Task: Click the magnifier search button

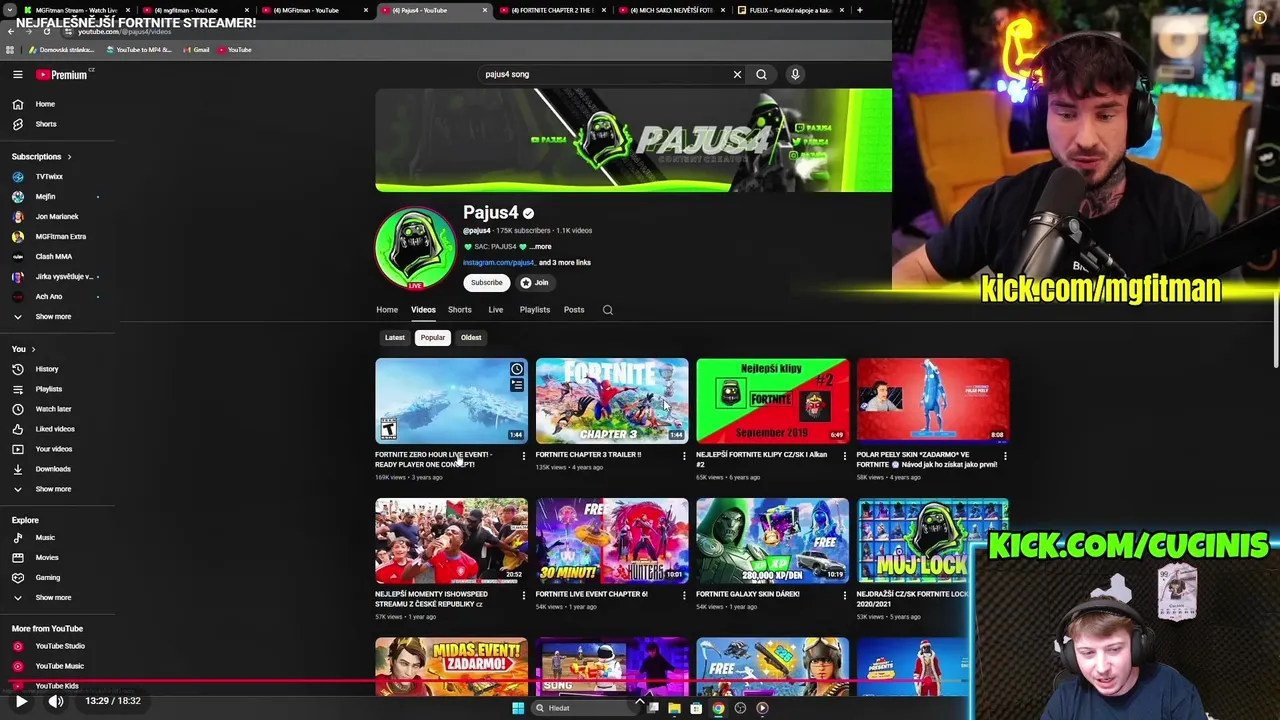Action: [761, 74]
